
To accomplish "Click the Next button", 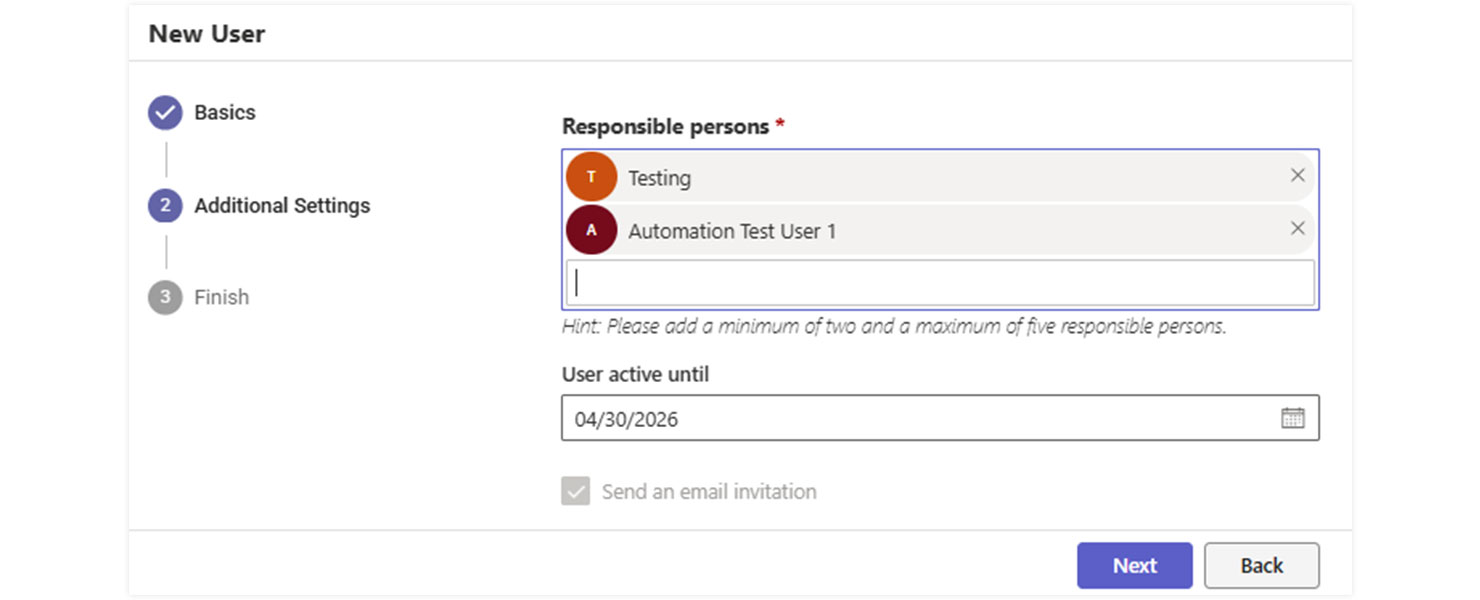I will (x=1134, y=565).
